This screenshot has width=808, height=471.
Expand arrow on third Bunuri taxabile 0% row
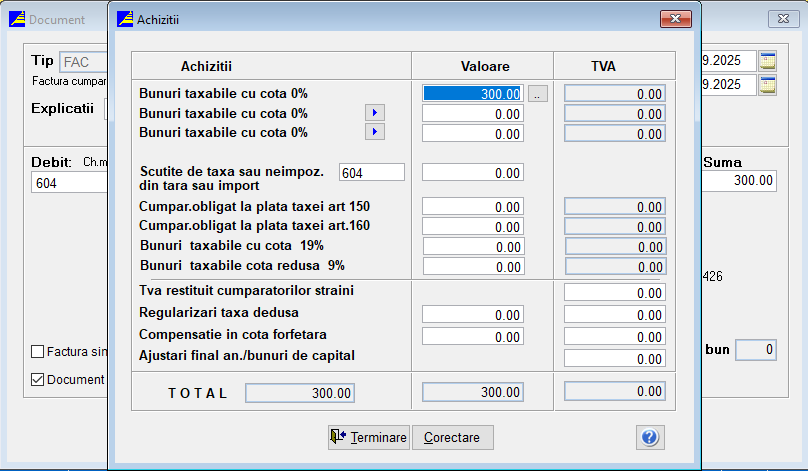coord(375,132)
